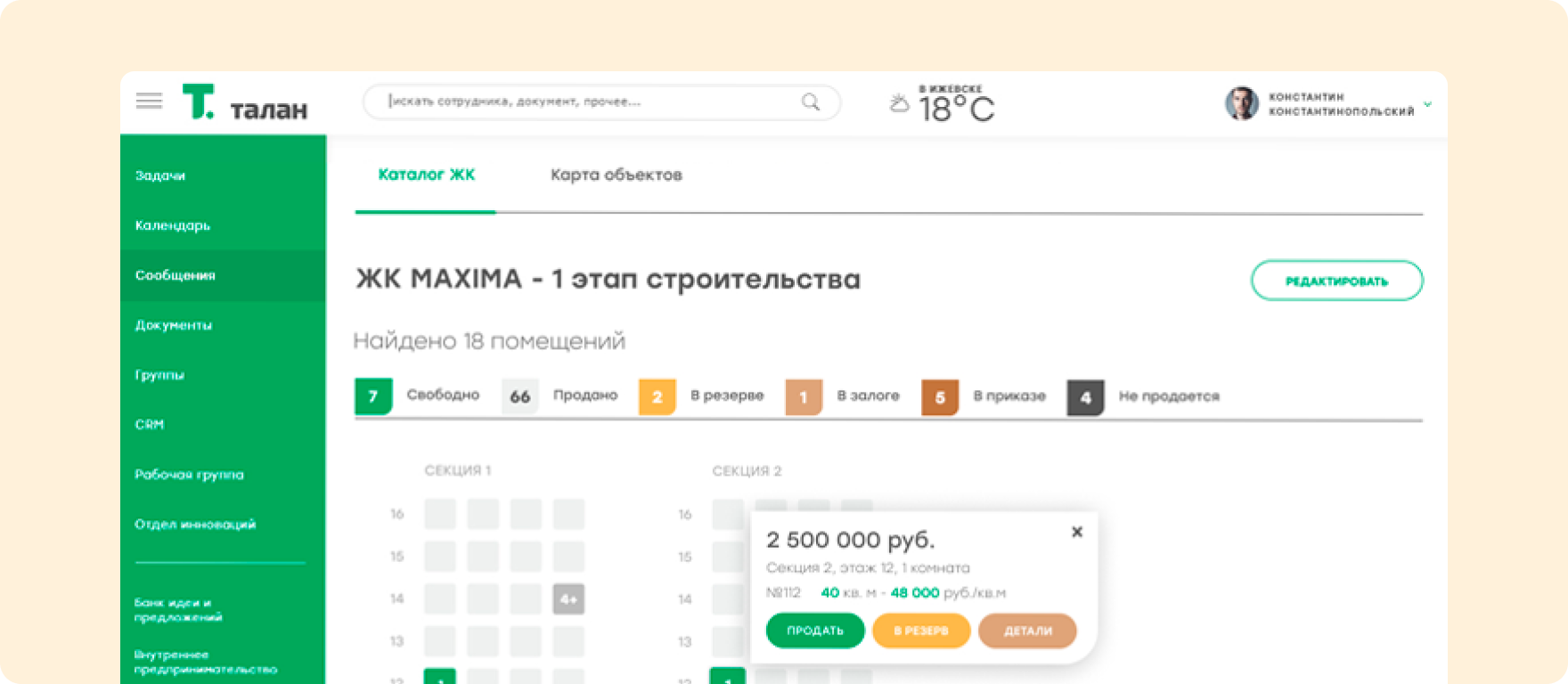Click the 18°C temperature reading
The width and height of the screenshot is (1568, 684).
[956, 110]
